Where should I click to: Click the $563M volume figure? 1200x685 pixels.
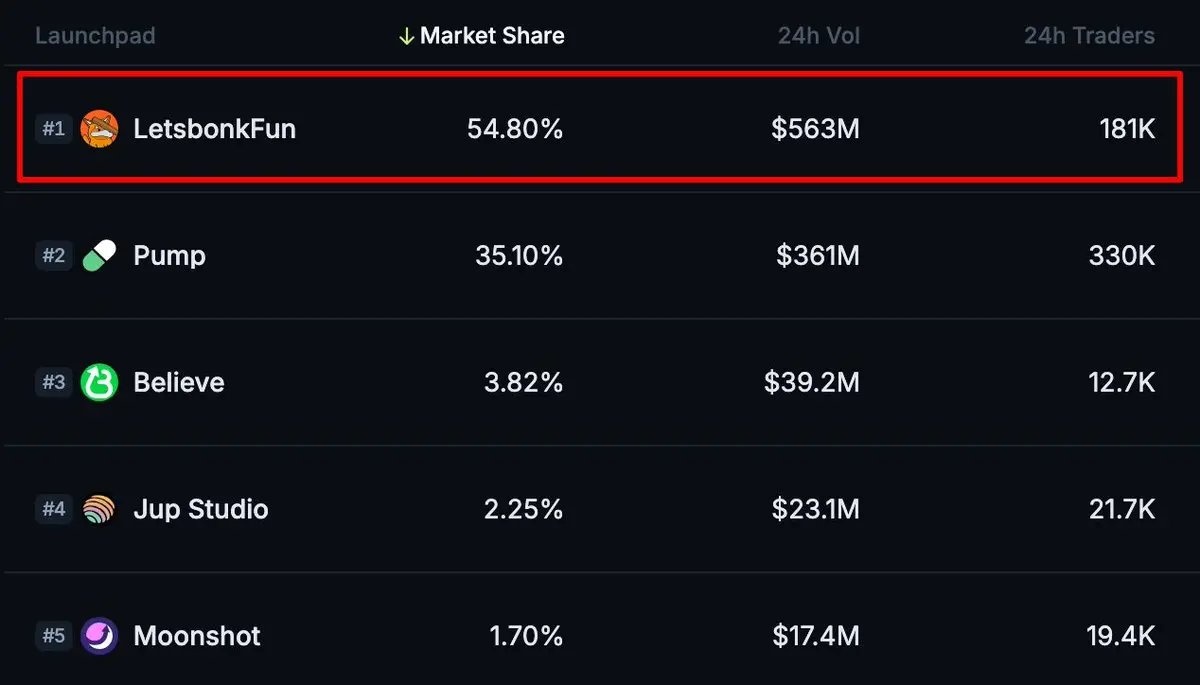(815, 128)
